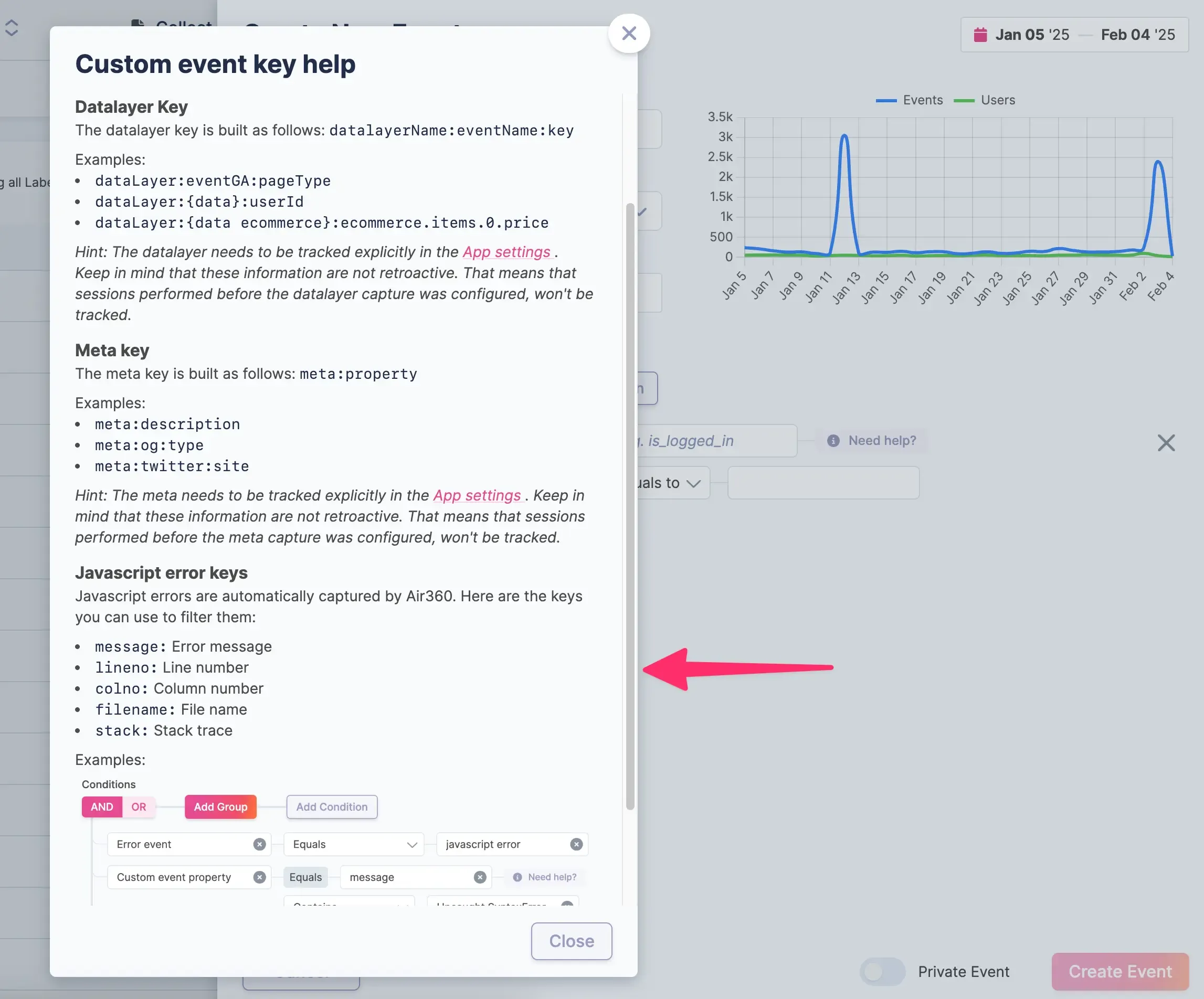
Task: Click the calendar icon in date range
Action: coord(980,35)
